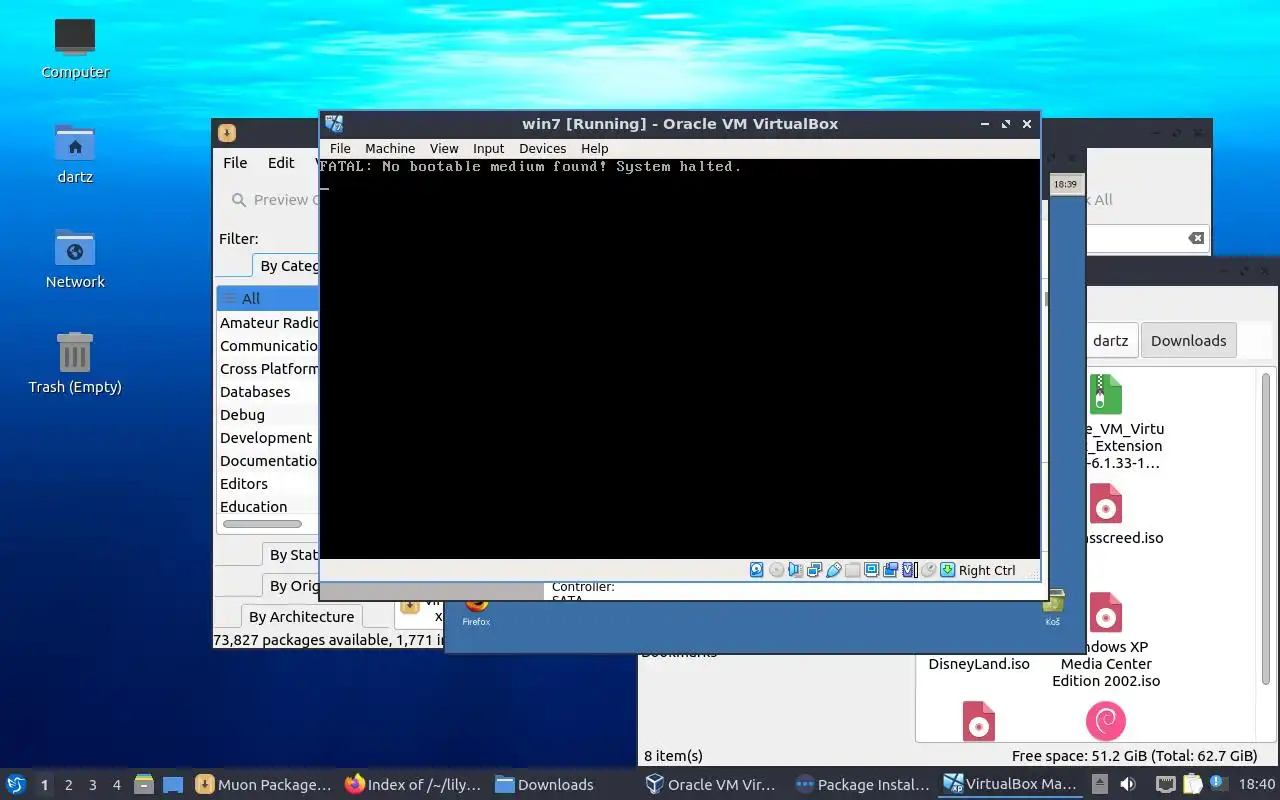Select All category in Muon filter list
This screenshot has width=1280, height=800.
coord(267,298)
